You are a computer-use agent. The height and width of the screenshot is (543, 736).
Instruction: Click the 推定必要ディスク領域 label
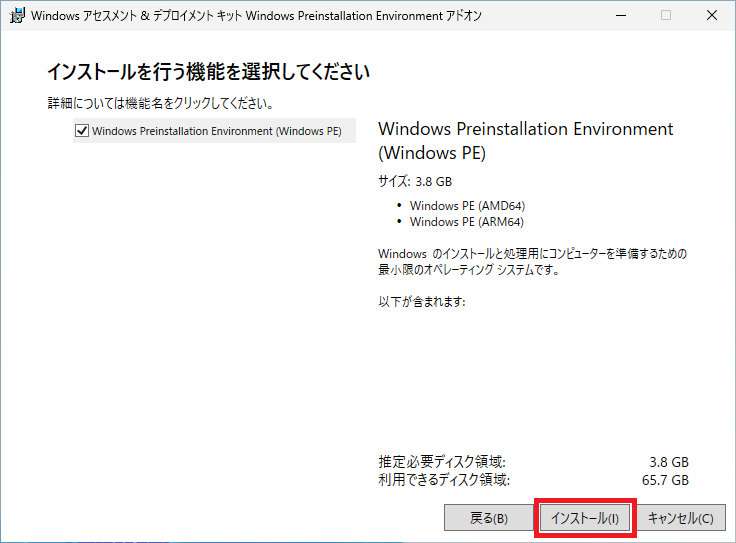pyautogui.click(x=442, y=462)
